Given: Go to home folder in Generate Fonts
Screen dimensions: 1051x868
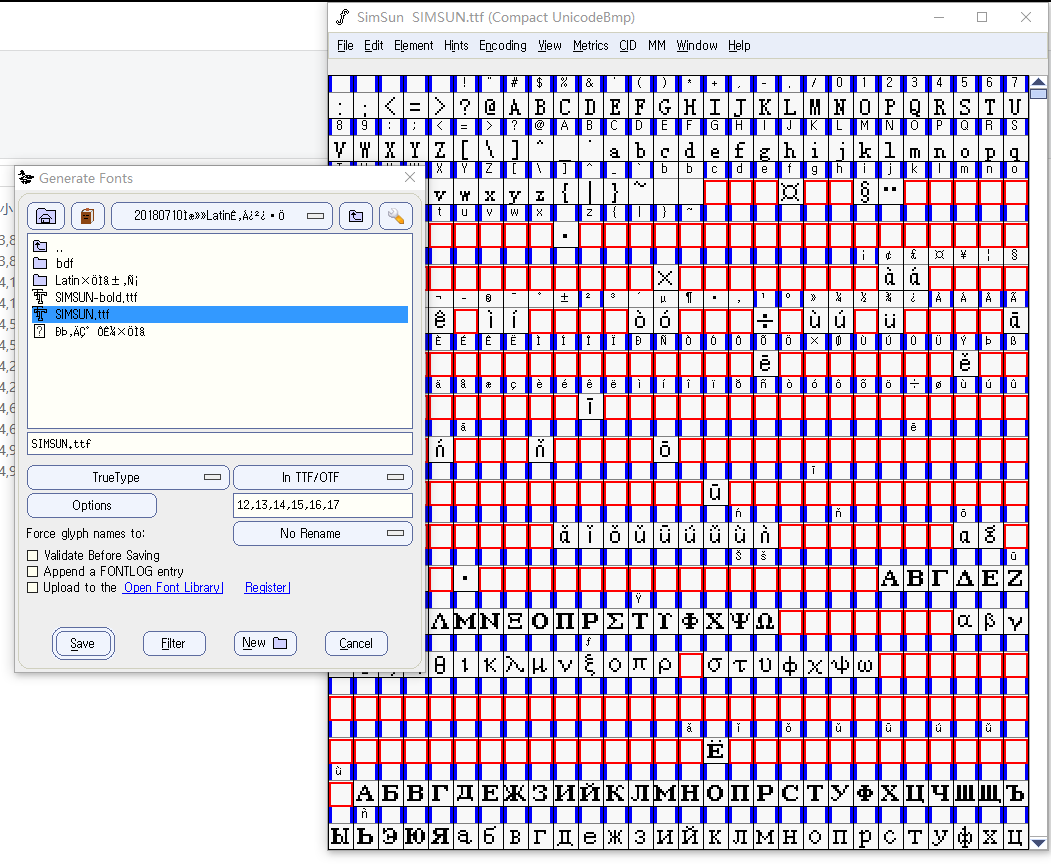Looking at the screenshot, I should click(x=46, y=216).
